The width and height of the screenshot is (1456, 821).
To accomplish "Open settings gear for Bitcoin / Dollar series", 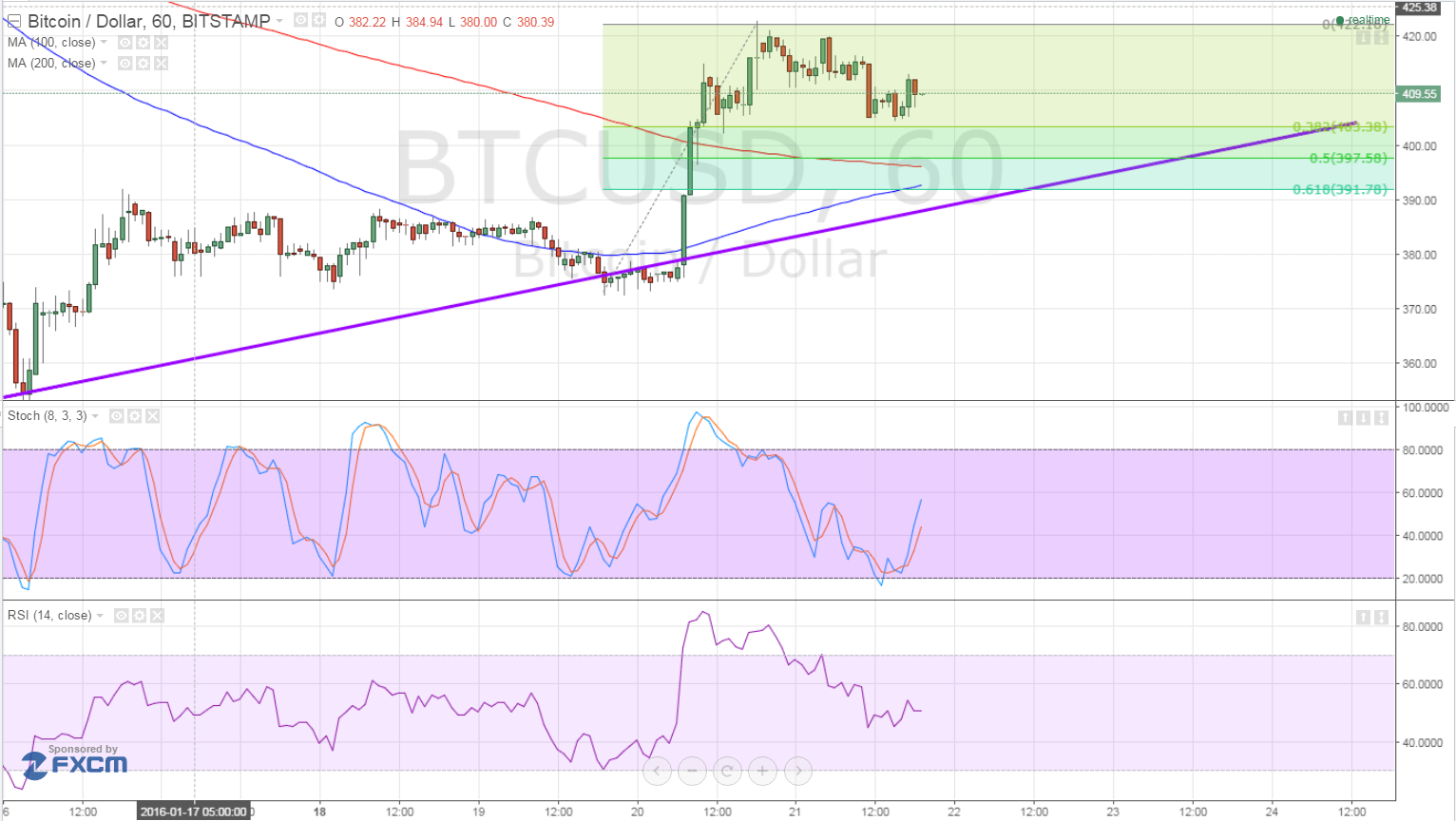I will click(318, 20).
